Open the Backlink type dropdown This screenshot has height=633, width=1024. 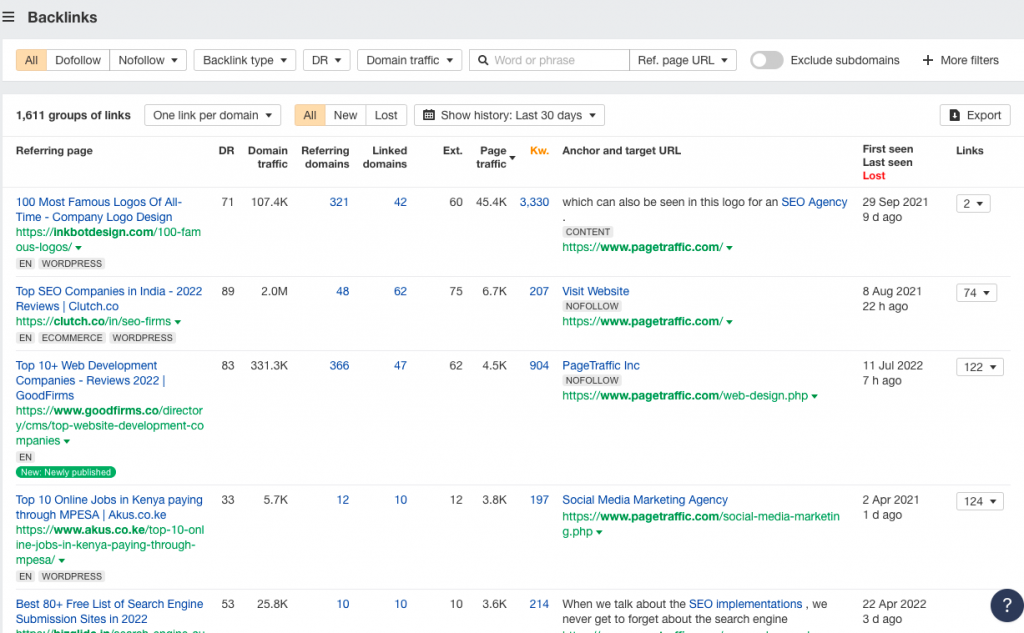(x=244, y=60)
